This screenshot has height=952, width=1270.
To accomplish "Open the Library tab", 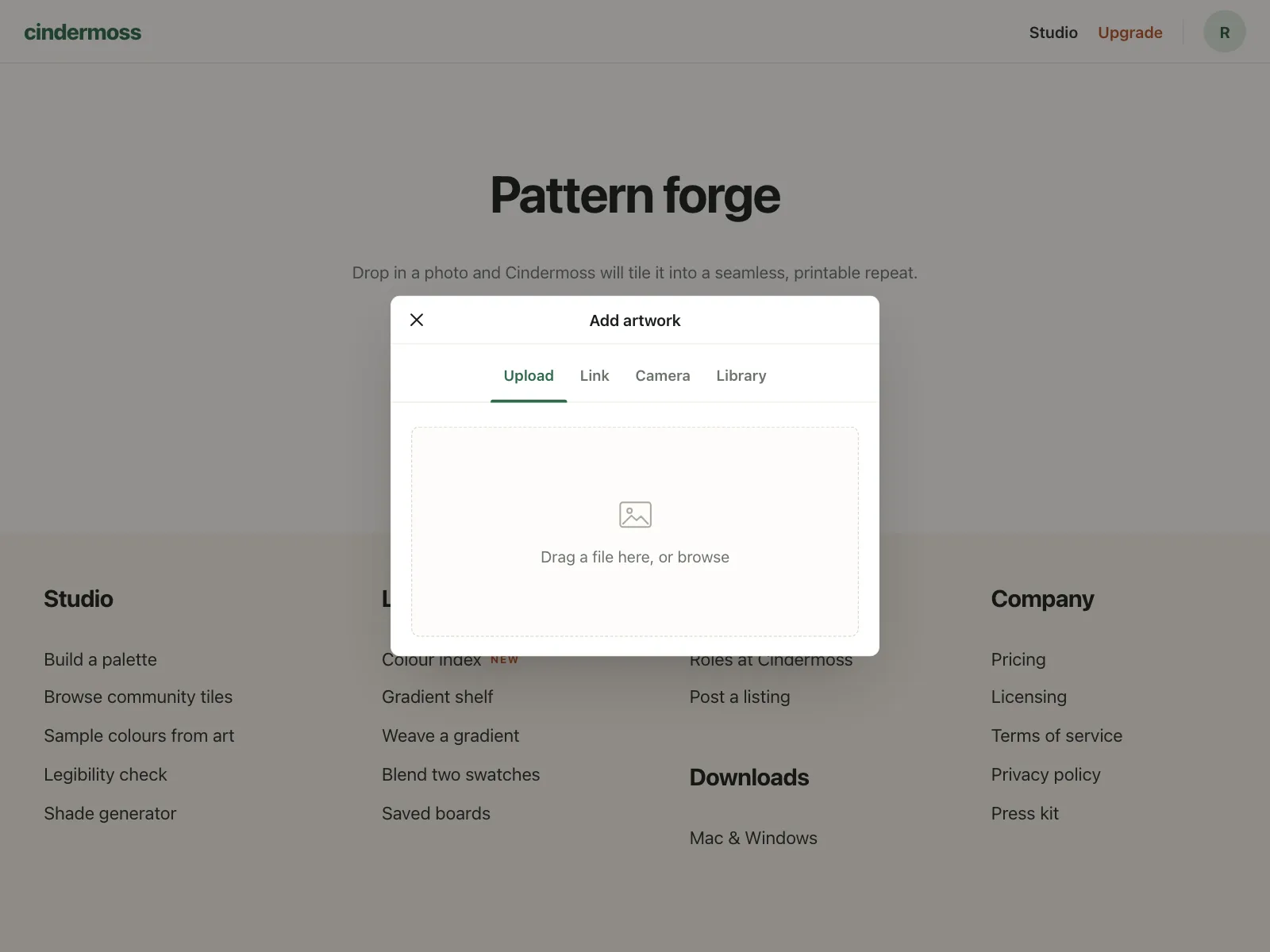I will pyautogui.click(x=741, y=375).
